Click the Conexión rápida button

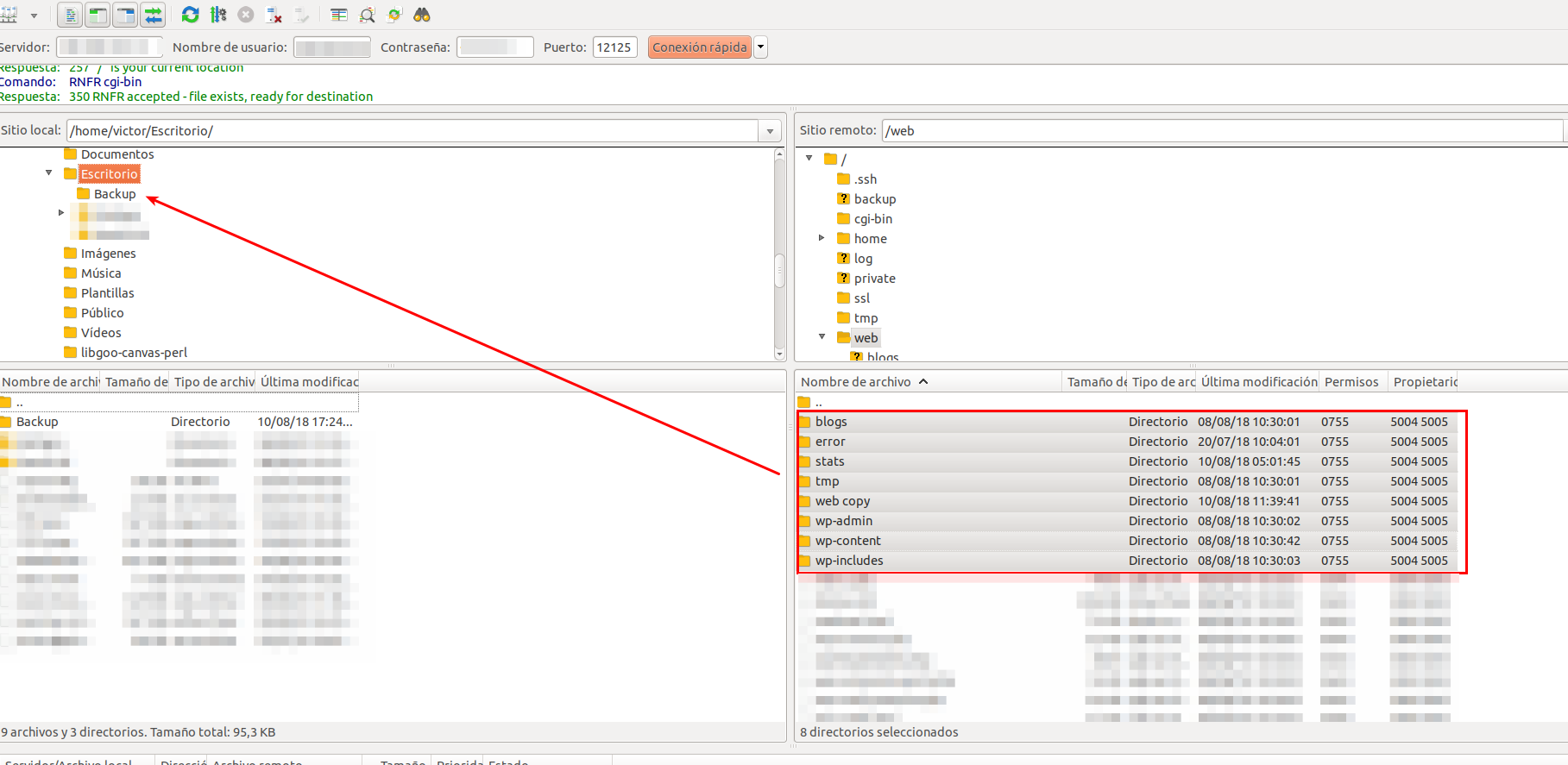point(700,47)
